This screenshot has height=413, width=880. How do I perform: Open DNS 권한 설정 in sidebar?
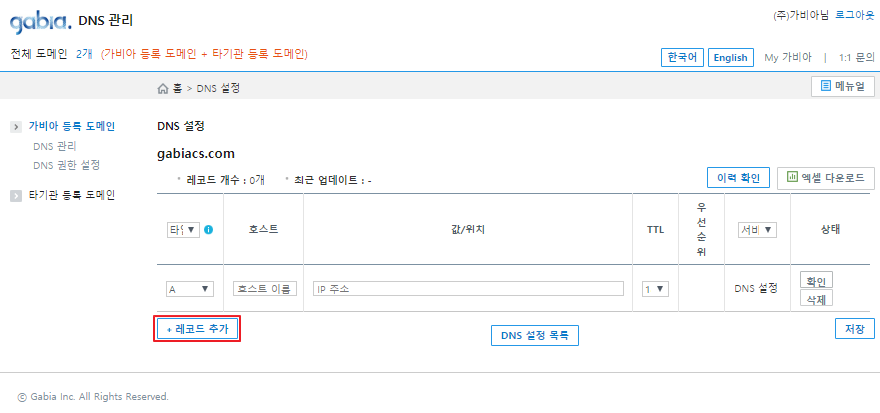[x=66, y=164]
